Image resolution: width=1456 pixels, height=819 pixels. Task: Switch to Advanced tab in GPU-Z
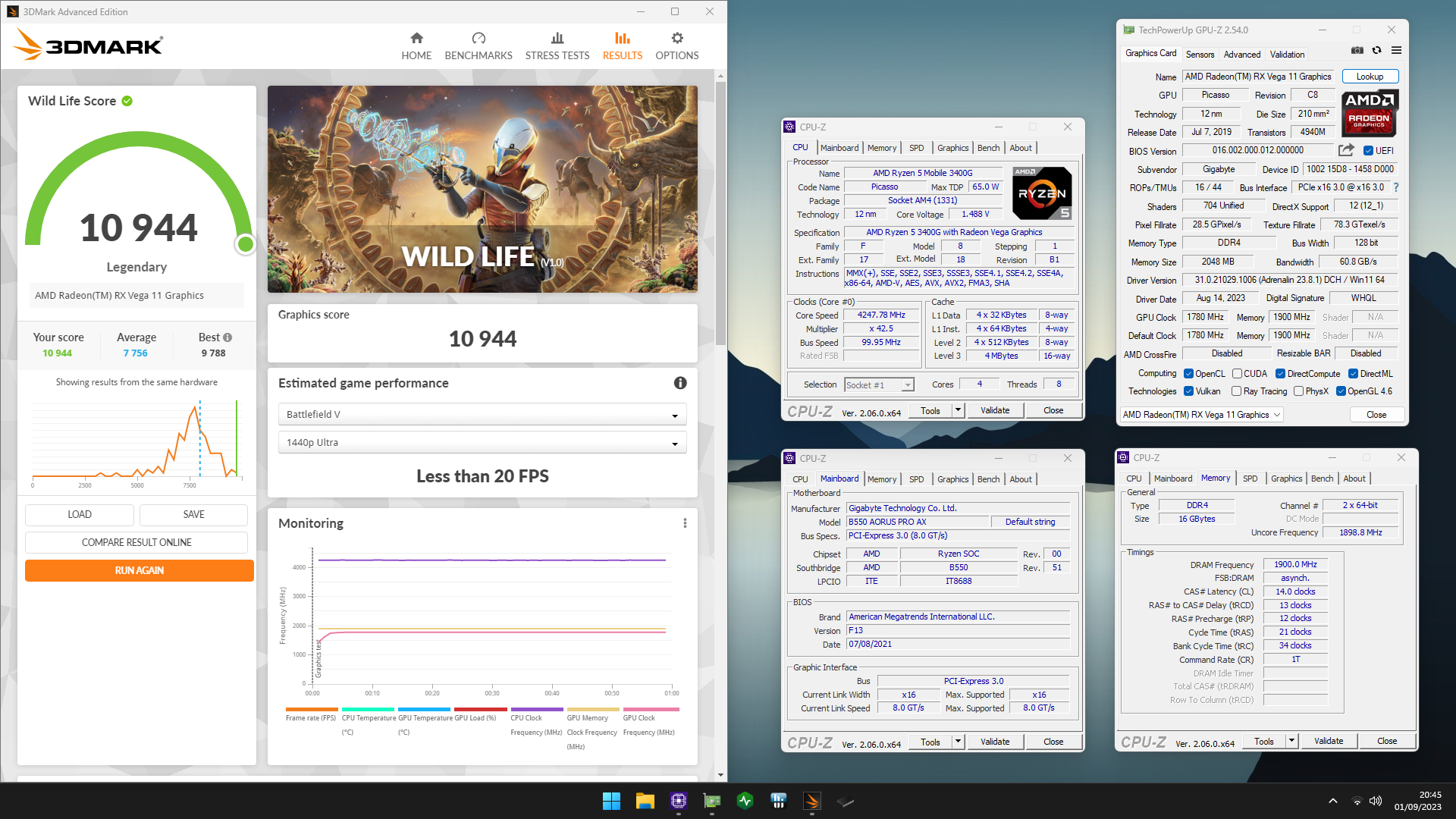coord(1242,54)
